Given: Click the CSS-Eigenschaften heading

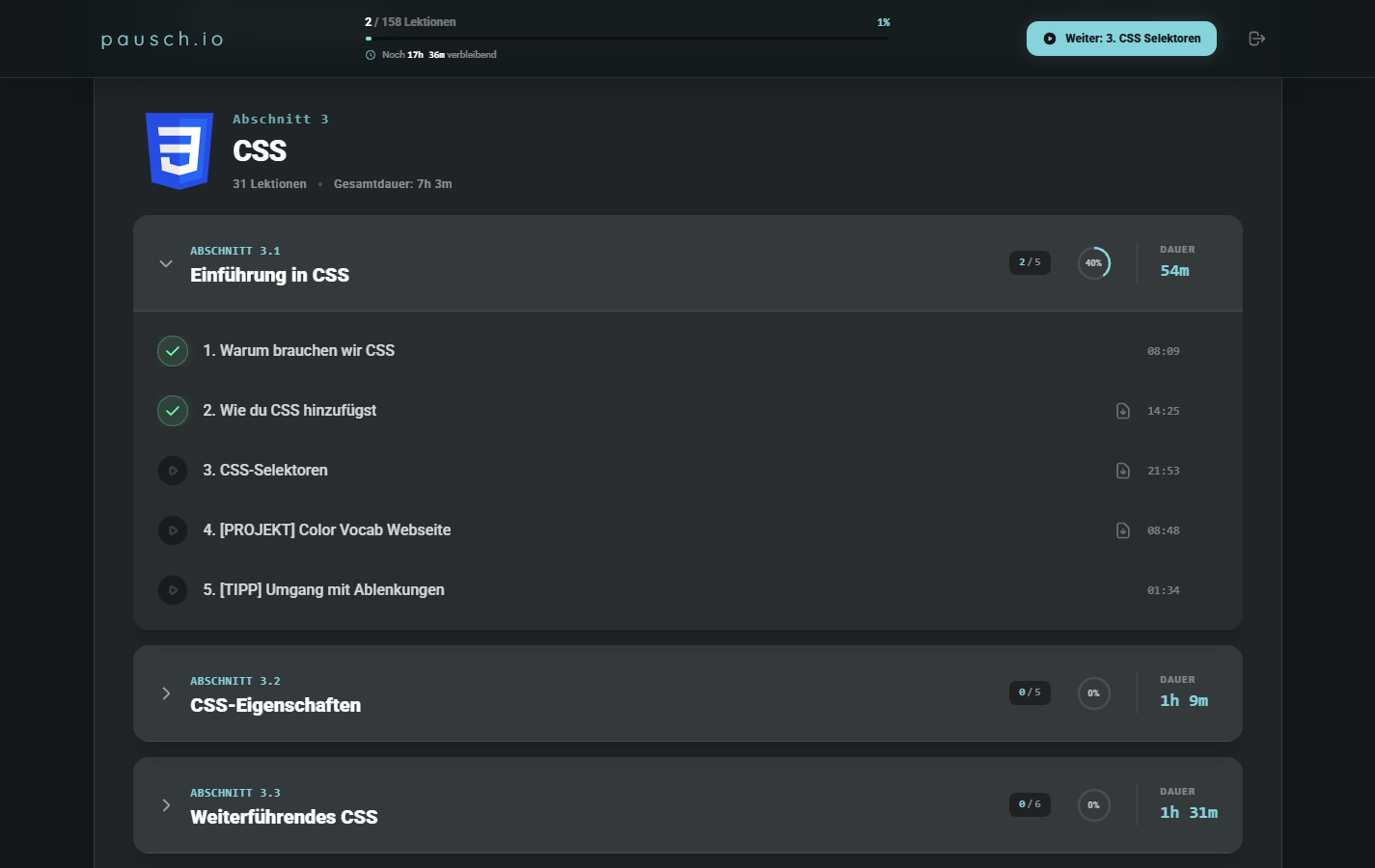Looking at the screenshot, I should pos(275,705).
